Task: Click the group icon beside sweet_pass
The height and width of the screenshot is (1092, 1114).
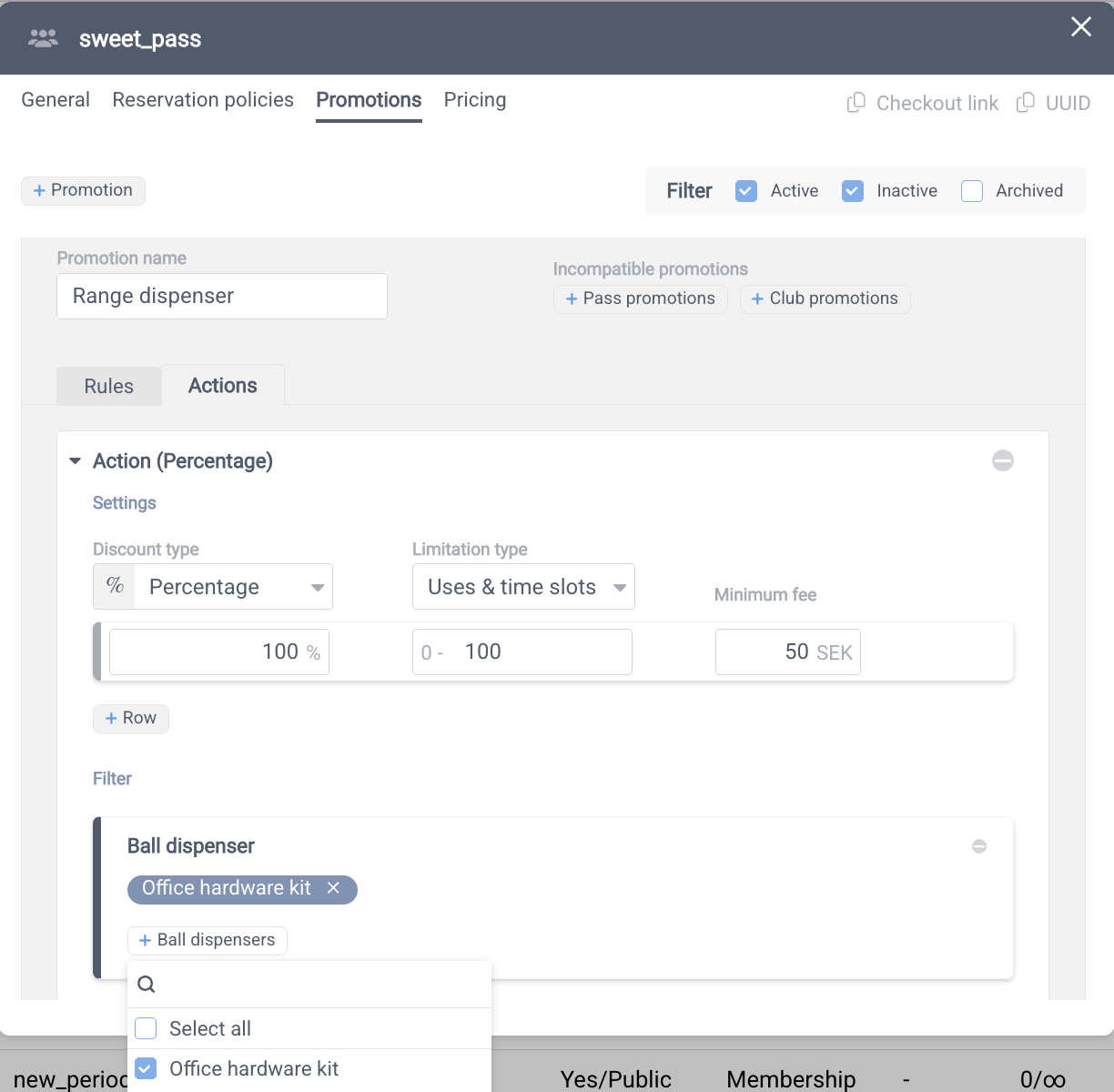Action: coord(43,38)
